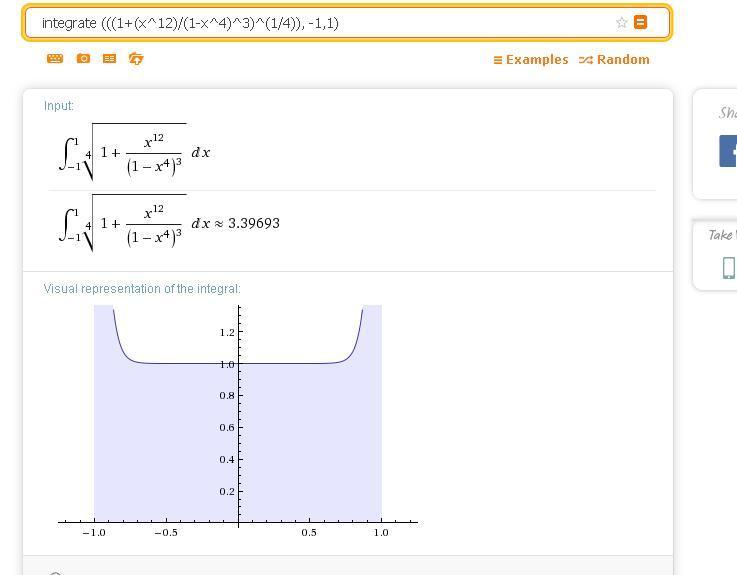The height and width of the screenshot is (575, 737).
Task: Select the camera image input icon
Action: point(83,59)
